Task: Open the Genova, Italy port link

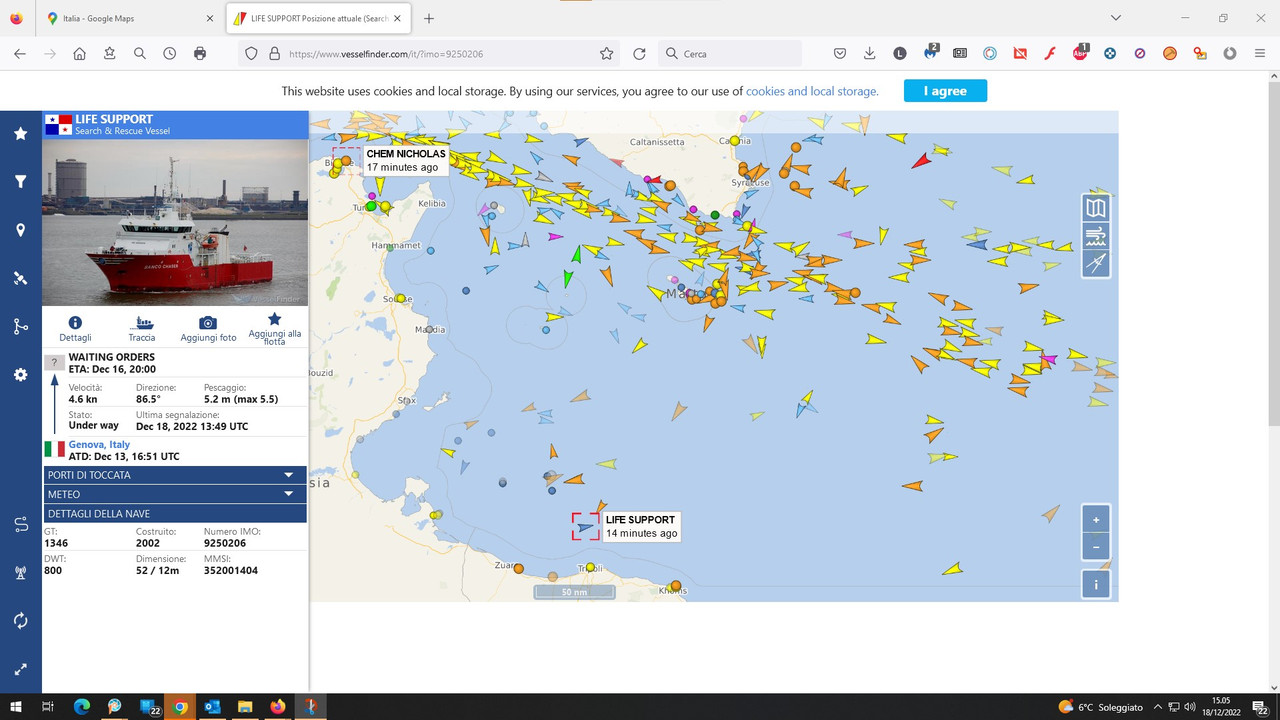Action: point(99,444)
